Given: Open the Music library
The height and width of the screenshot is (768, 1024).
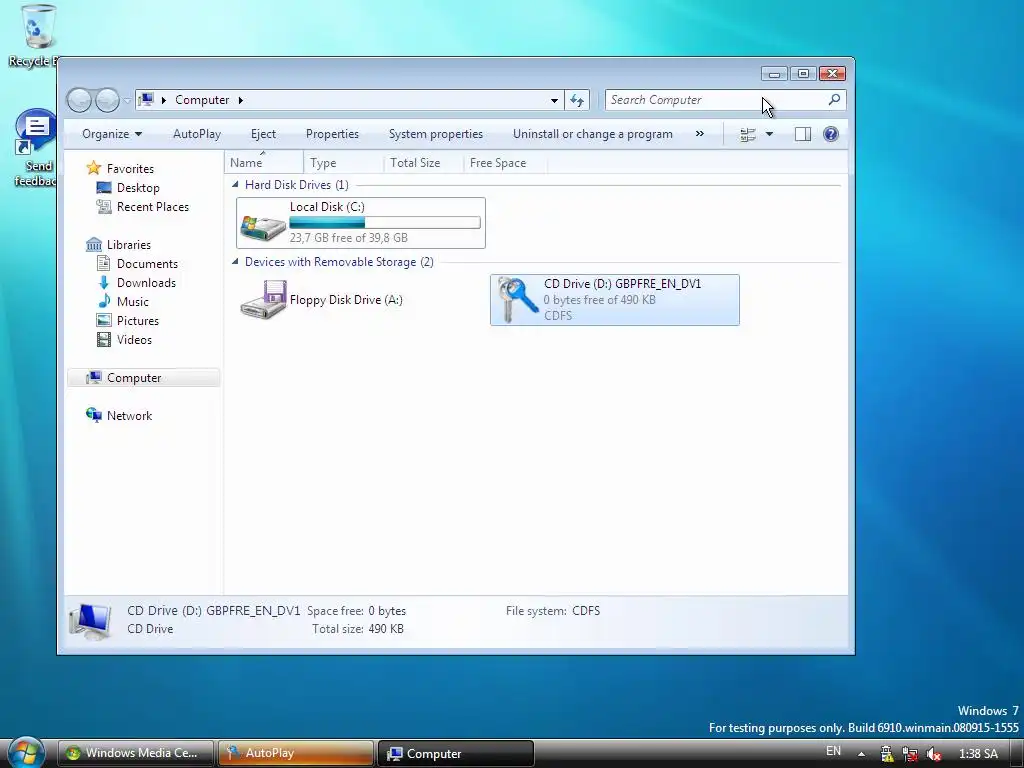Looking at the screenshot, I should 133,301.
